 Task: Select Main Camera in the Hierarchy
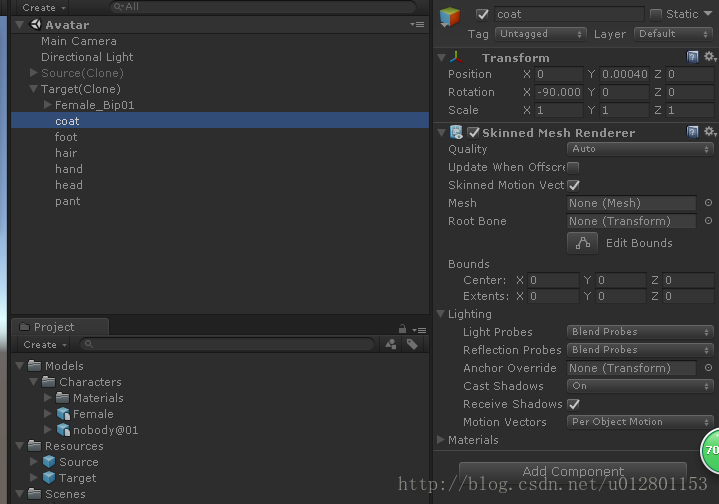[x=79, y=41]
